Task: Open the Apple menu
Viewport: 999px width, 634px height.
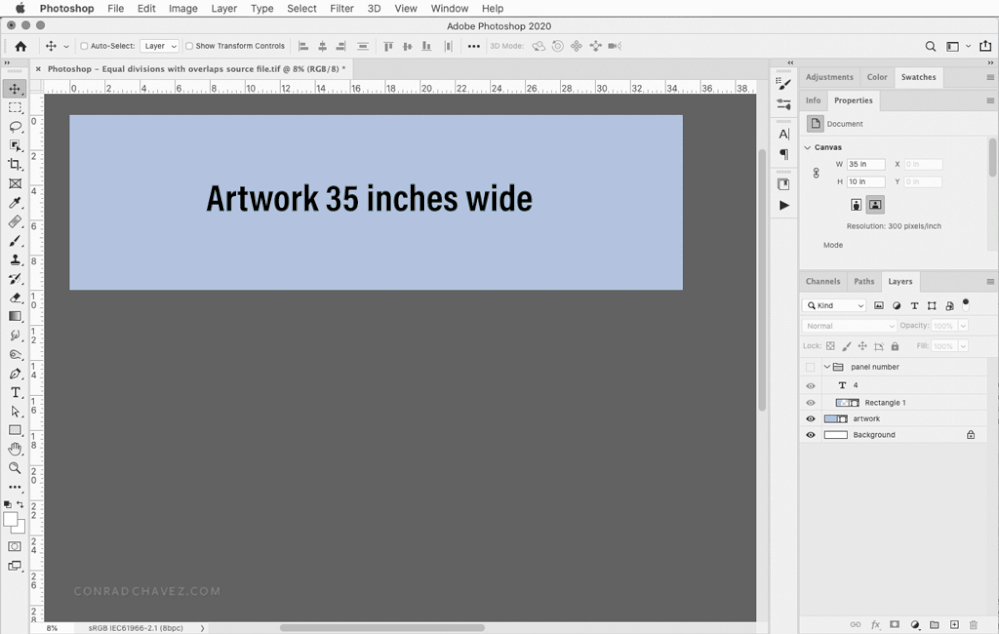Action: tap(20, 8)
